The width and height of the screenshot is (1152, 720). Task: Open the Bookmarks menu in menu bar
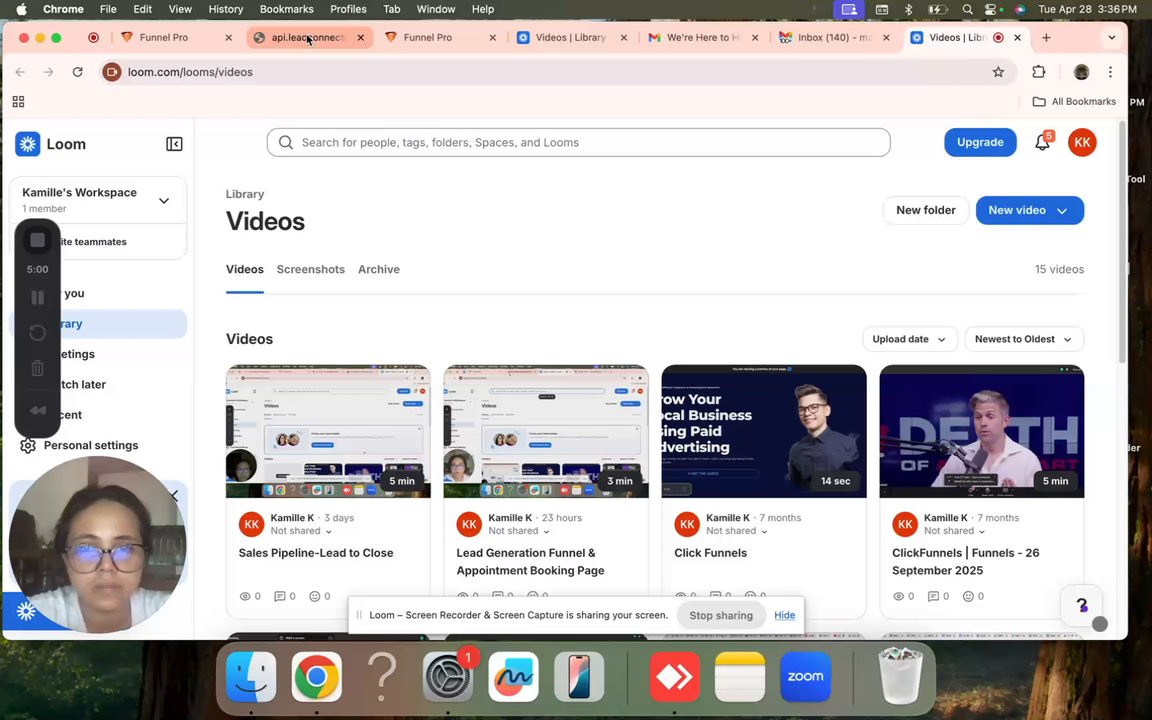tap(287, 10)
